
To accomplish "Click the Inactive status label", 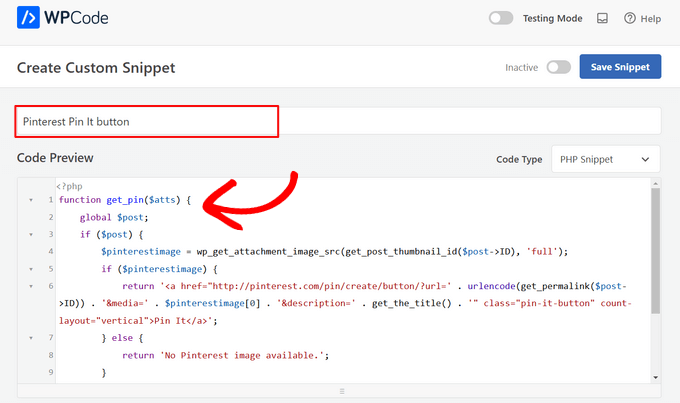I will coord(521,68).
